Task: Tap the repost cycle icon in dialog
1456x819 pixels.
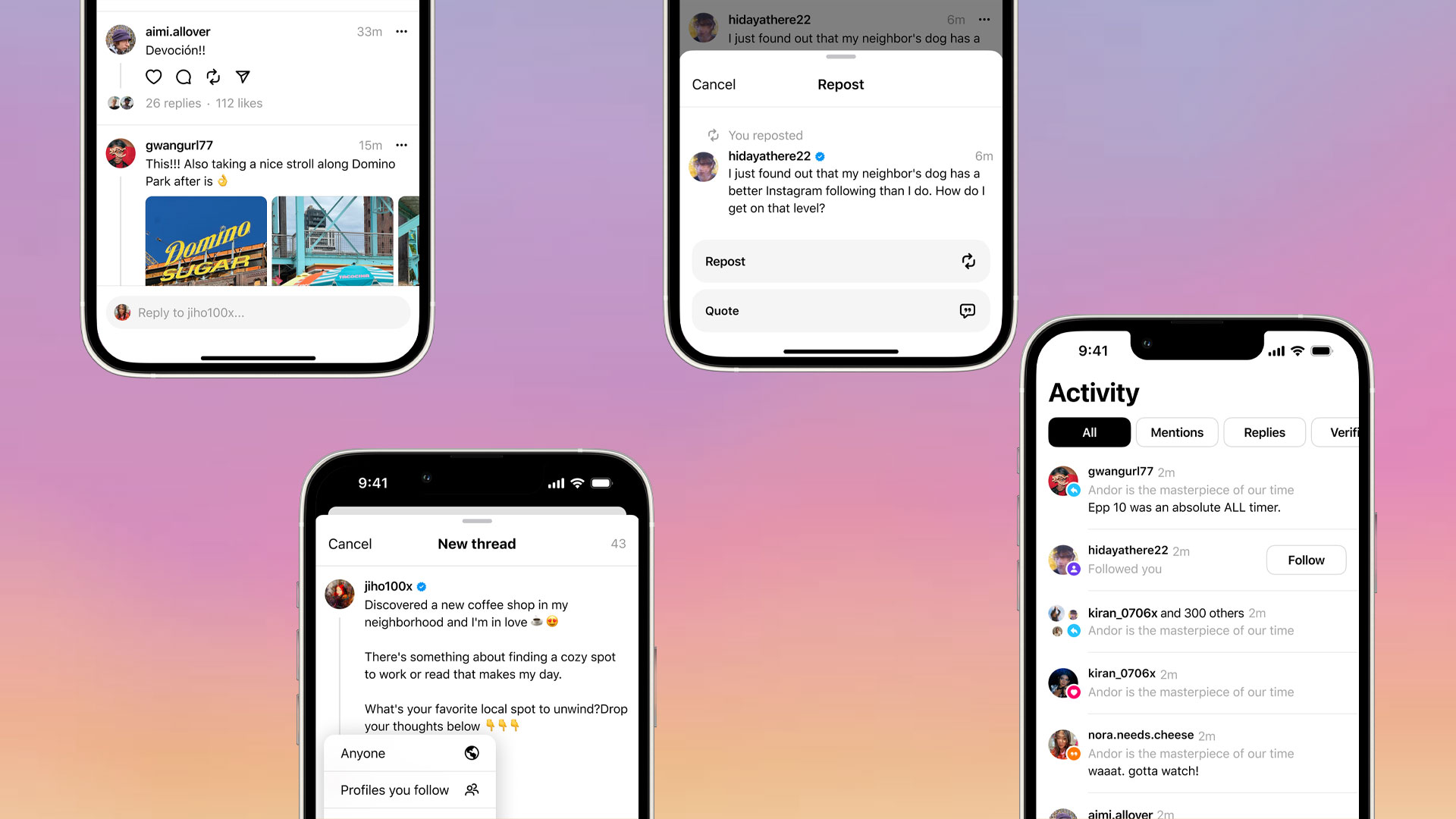Action: [x=966, y=261]
